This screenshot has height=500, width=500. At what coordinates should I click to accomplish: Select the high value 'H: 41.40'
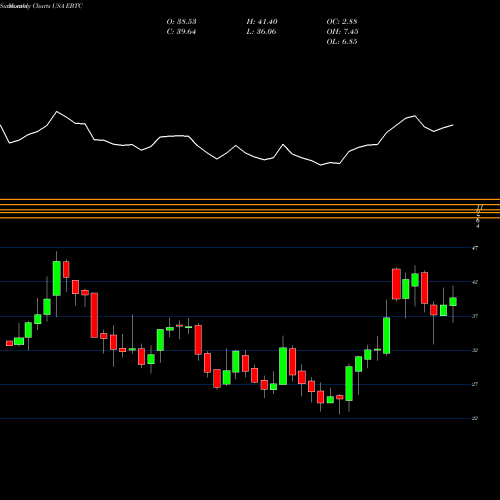click(262, 22)
